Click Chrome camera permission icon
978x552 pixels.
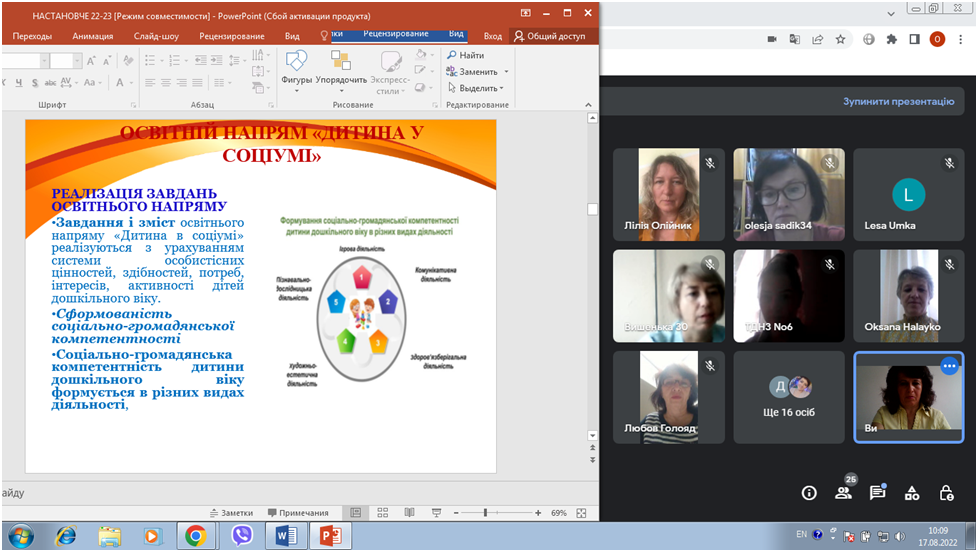pyautogui.click(x=772, y=39)
